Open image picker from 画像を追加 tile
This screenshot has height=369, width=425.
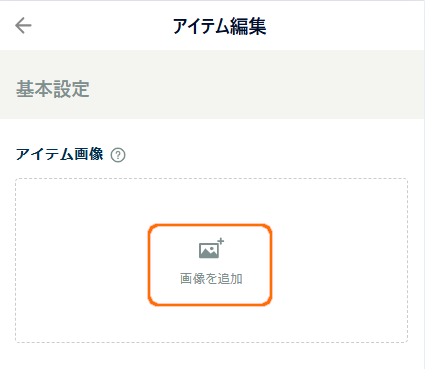coord(210,265)
